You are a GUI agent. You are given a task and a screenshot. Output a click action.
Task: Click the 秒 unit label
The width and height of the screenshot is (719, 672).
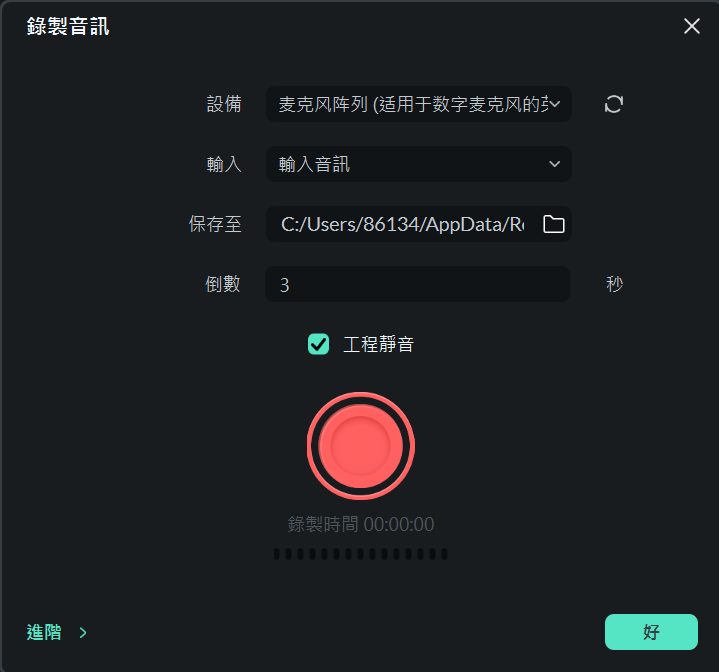point(614,284)
